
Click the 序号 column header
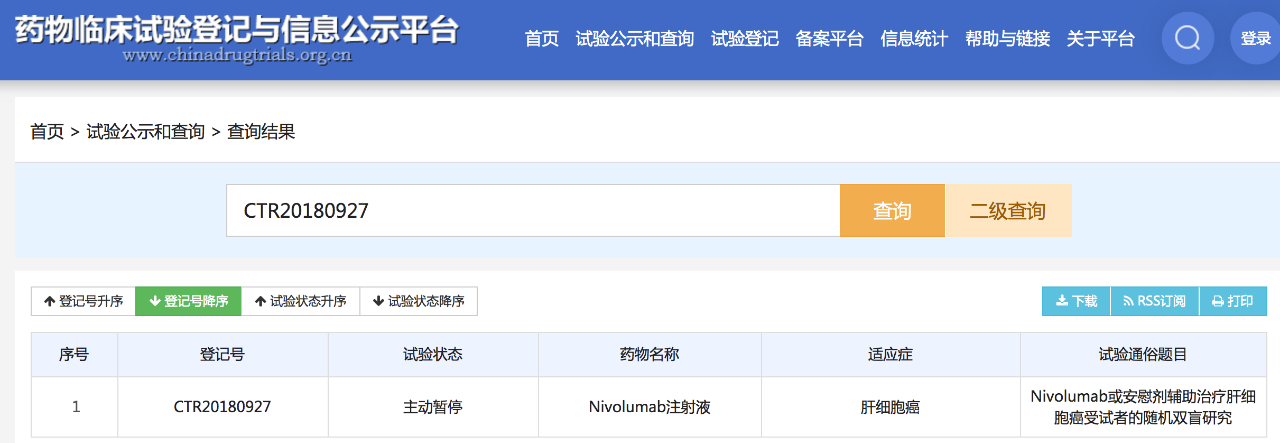tap(74, 354)
